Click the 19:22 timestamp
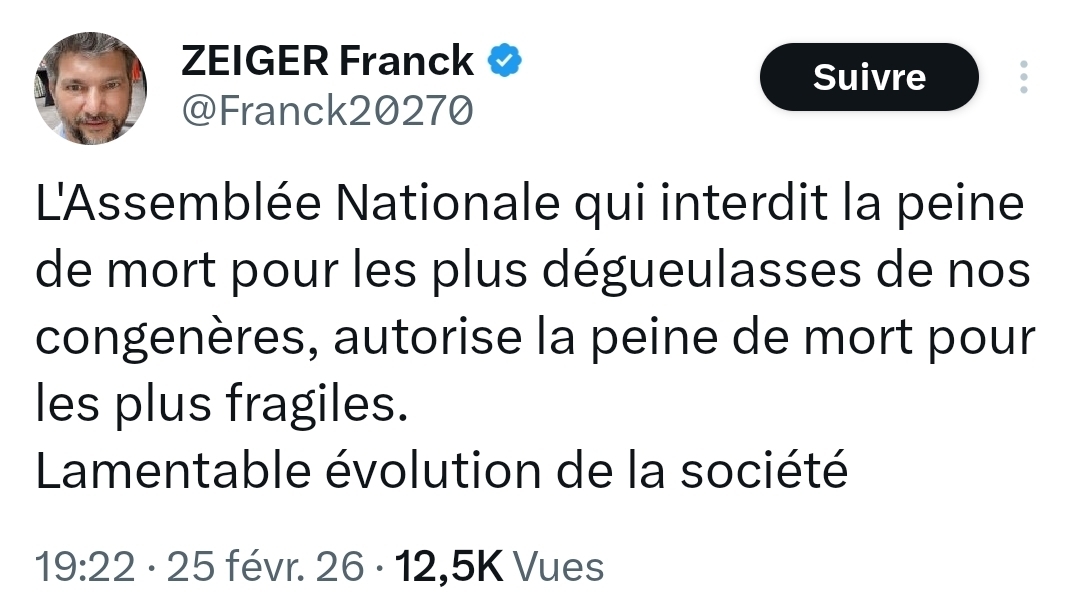Screen dimensions: 1080x616 (85, 567)
